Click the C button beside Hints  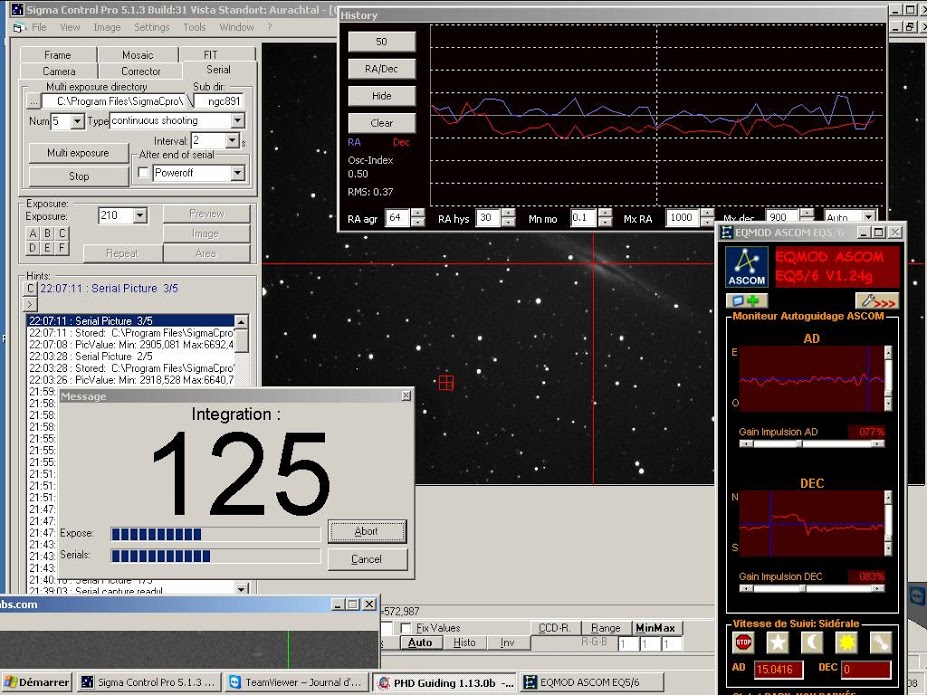tap(31, 288)
